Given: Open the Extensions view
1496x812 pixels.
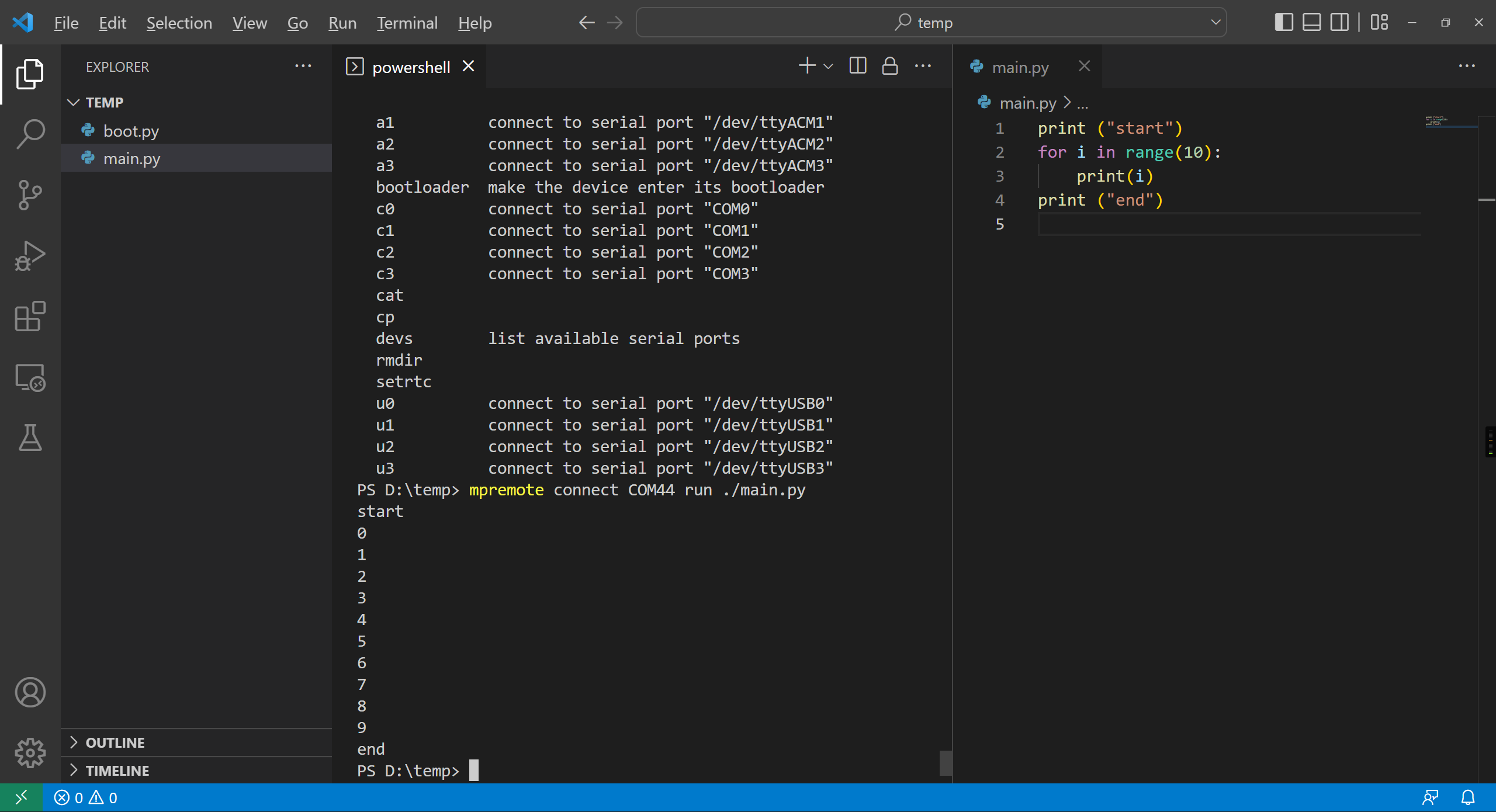Looking at the screenshot, I should pos(30,317).
